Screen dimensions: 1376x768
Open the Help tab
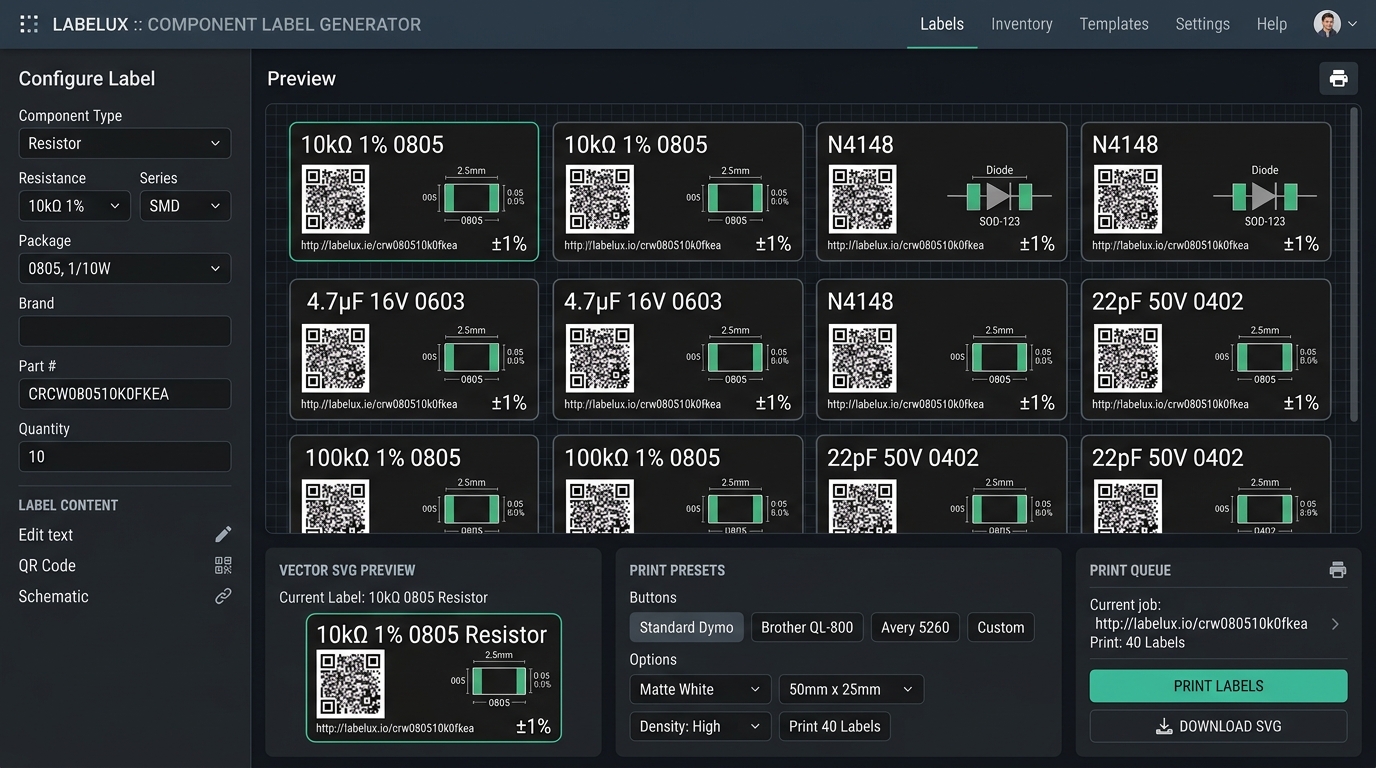(x=1272, y=24)
